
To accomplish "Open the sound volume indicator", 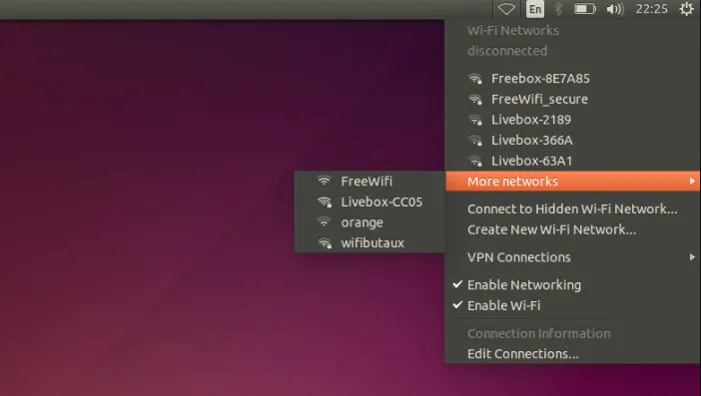I will coord(615,9).
